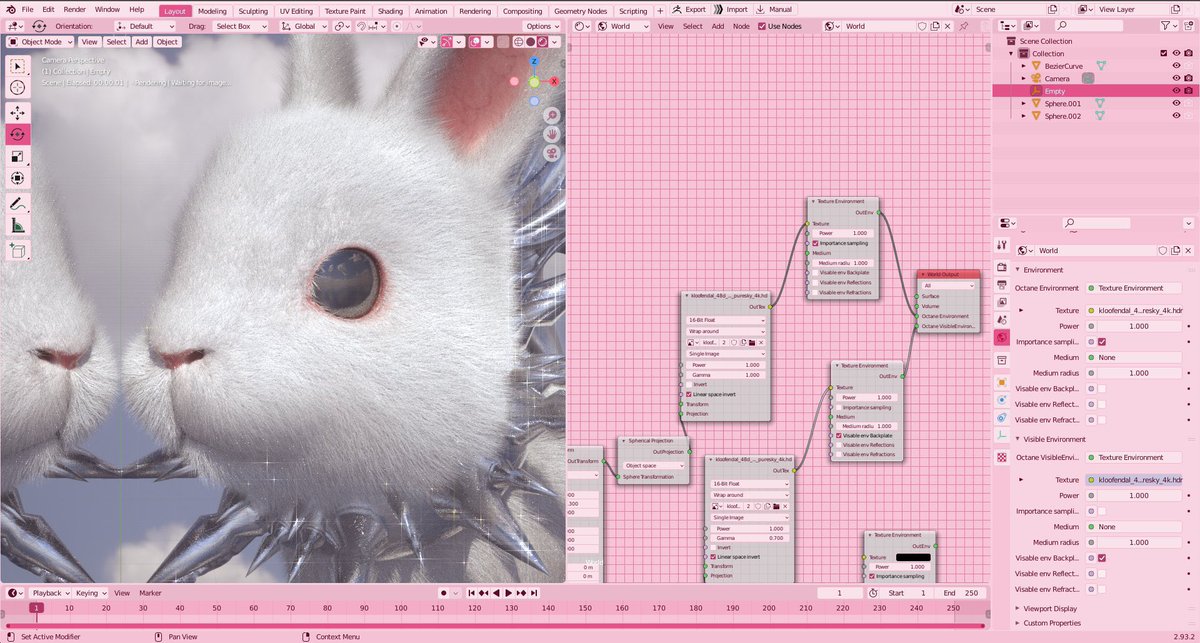This screenshot has height=643, width=1200.
Task: Switch to rendered viewport shading
Action: pyautogui.click(x=543, y=42)
